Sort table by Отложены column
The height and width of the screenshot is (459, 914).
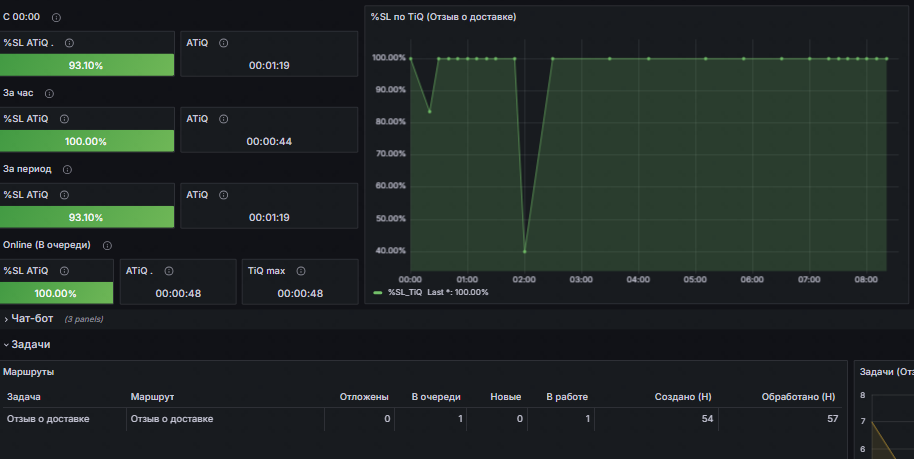[364, 397]
